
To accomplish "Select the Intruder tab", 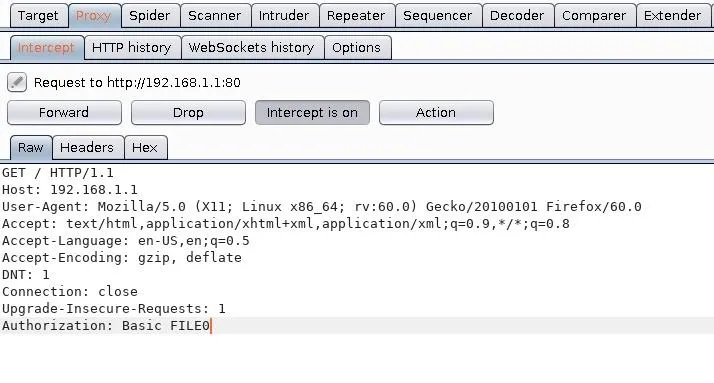I will (285, 16).
